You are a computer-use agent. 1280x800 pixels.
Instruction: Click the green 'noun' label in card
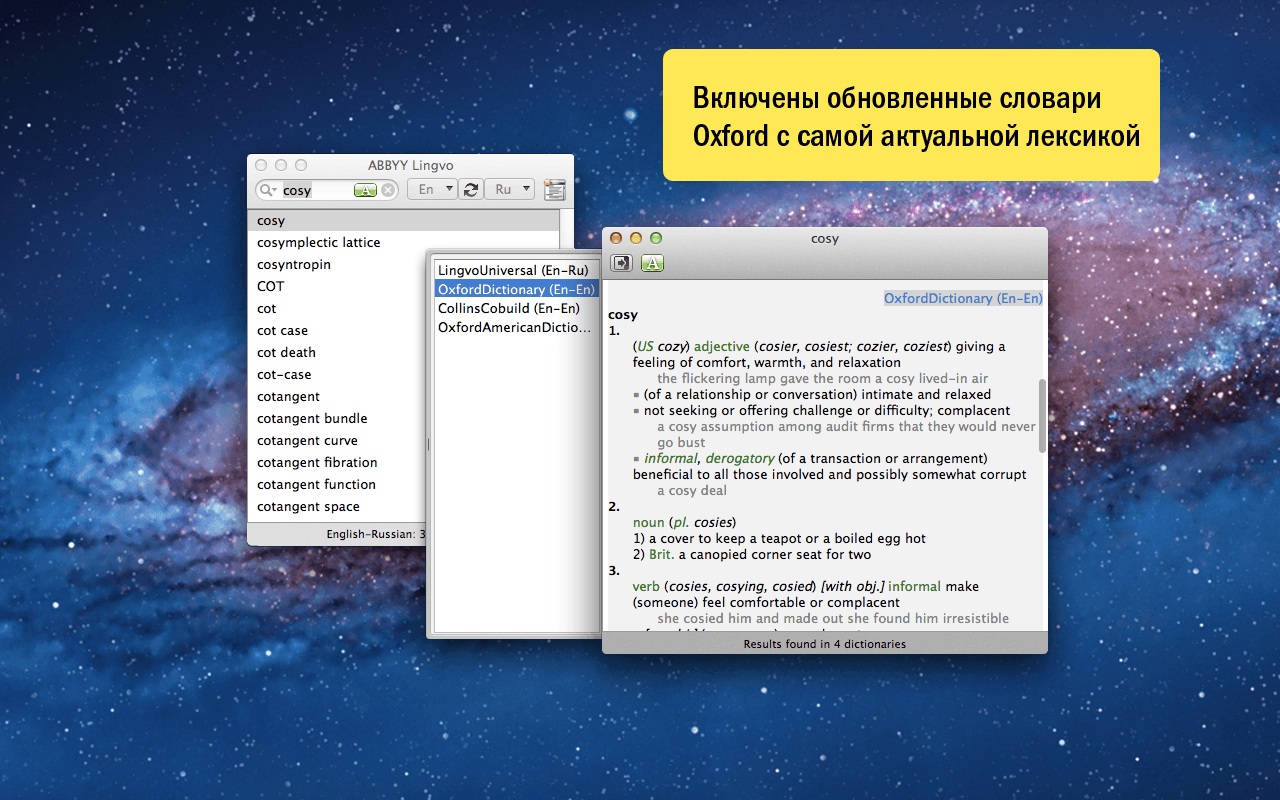(649, 522)
